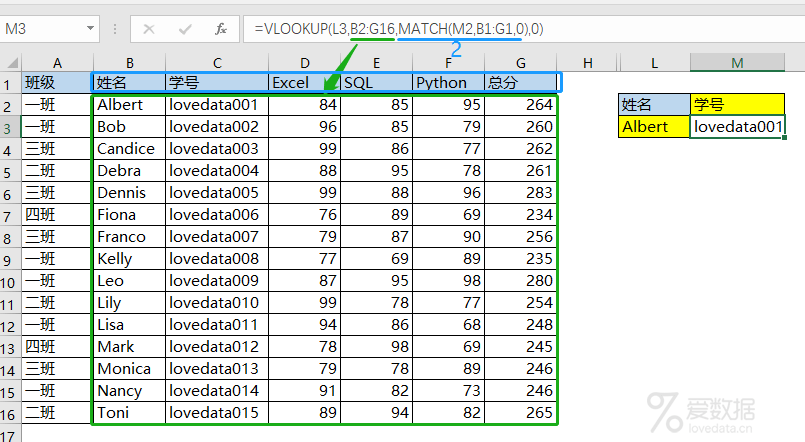Select column D header
The height and width of the screenshot is (442, 805).
pyautogui.click(x=304, y=63)
